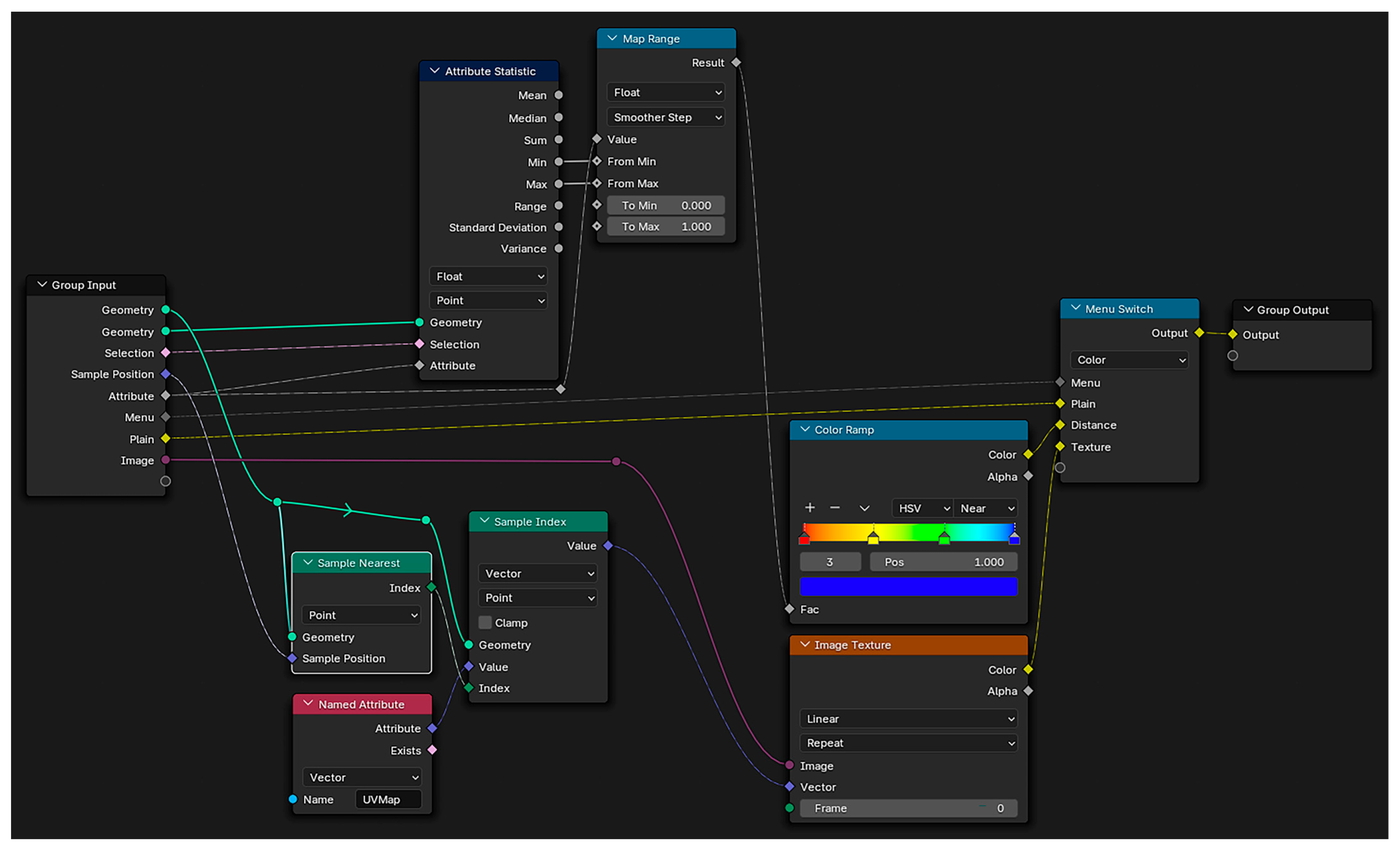This screenshot has height=852, width=1400.
Task: Click the minus icon in Color Ramp
Action: [x=835, y=508]
